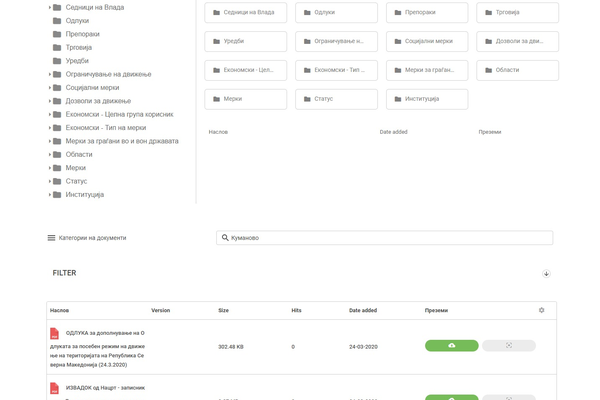The height and width of the screenshot is (400, 600).
Task: Expand the FILTER section arrow
Action: [546, 274]
